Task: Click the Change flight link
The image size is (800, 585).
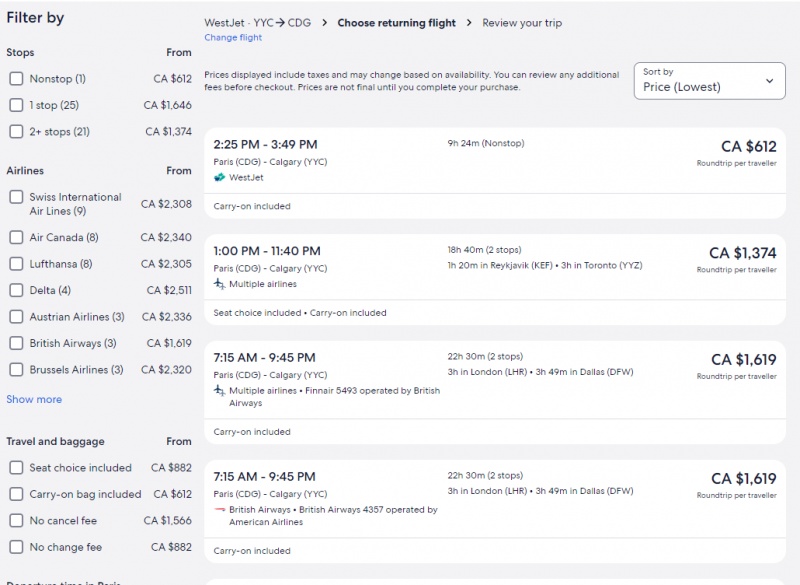Action: [233, 37]
